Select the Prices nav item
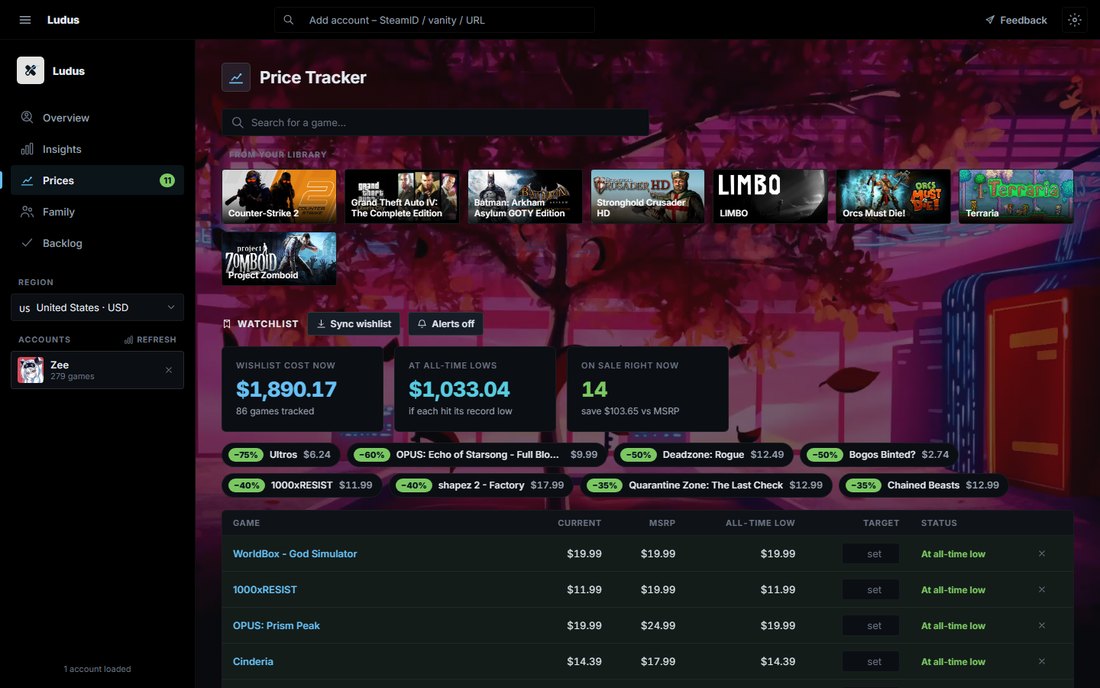This screenshot has height=688, width=1100. pyautogui.click(x=97, y=180)
